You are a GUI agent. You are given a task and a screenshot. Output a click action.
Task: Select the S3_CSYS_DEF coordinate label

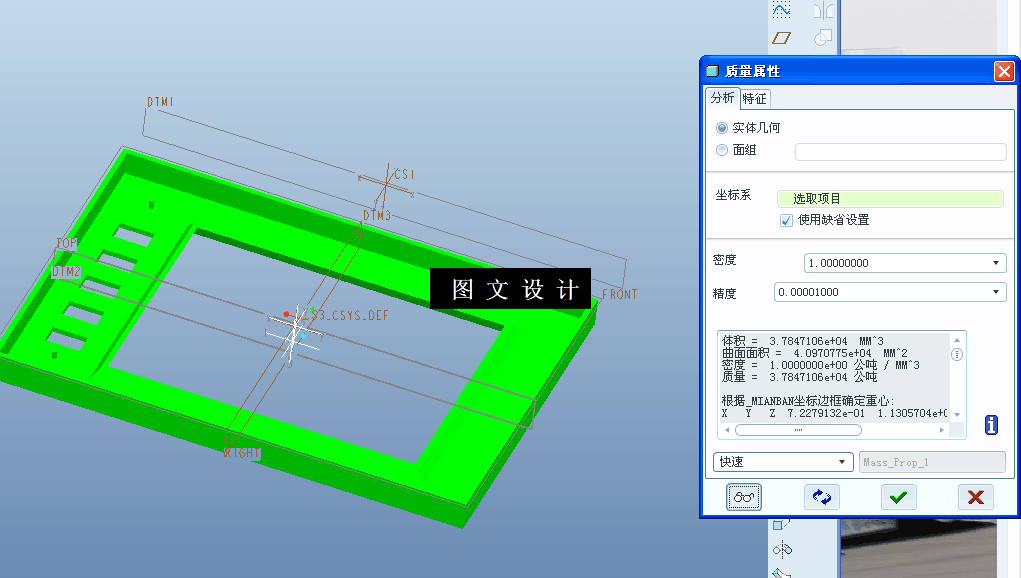coord(350,316)
